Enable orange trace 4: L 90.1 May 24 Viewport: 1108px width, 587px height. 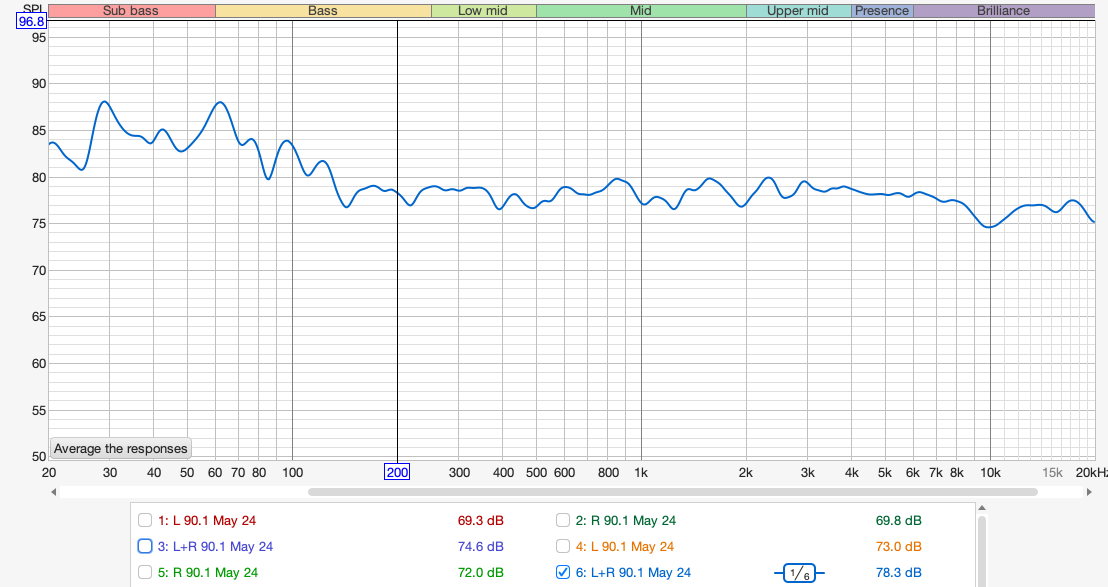pos(562,546)
